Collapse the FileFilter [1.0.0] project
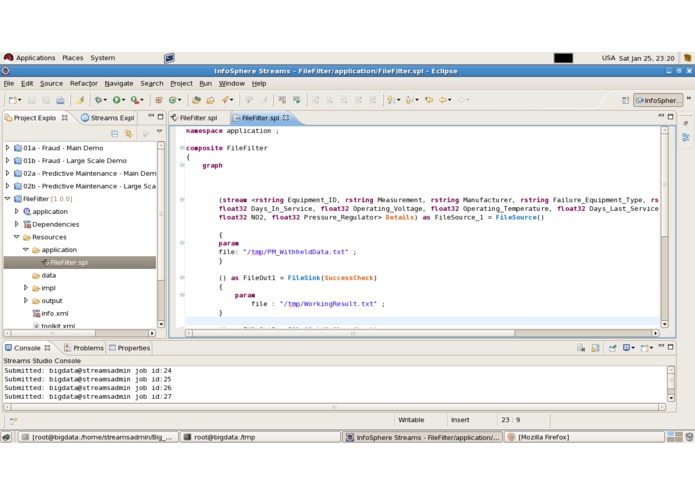 8,199
